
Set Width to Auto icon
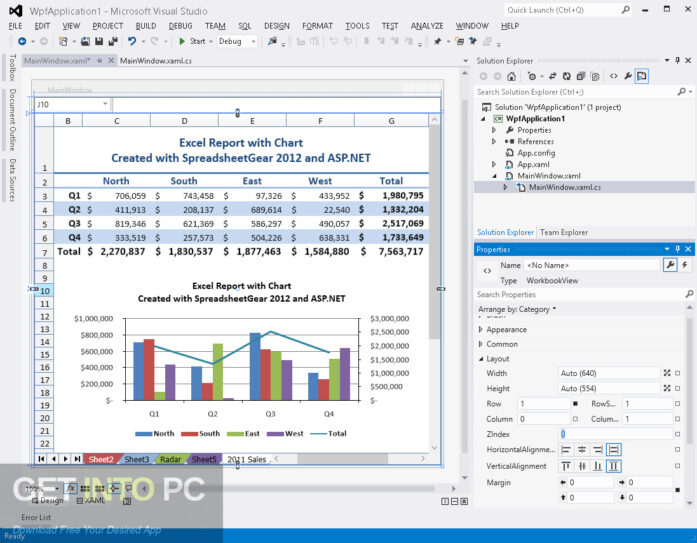[667, 373]
